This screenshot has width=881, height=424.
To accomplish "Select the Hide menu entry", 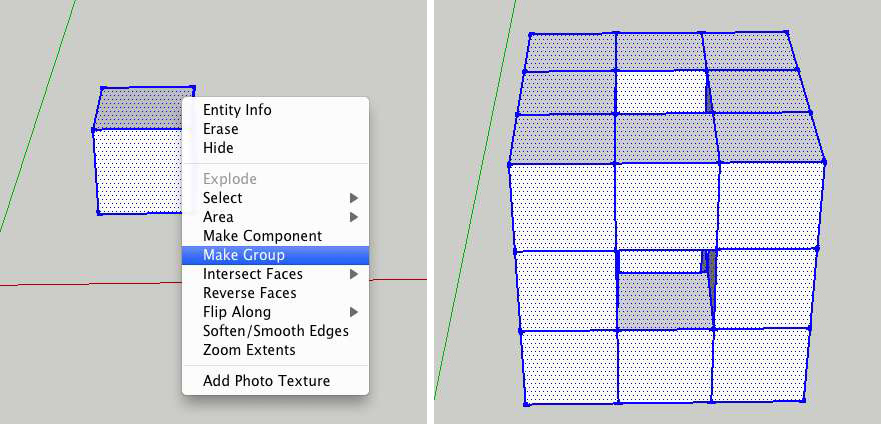I will (x=275, y=148).
